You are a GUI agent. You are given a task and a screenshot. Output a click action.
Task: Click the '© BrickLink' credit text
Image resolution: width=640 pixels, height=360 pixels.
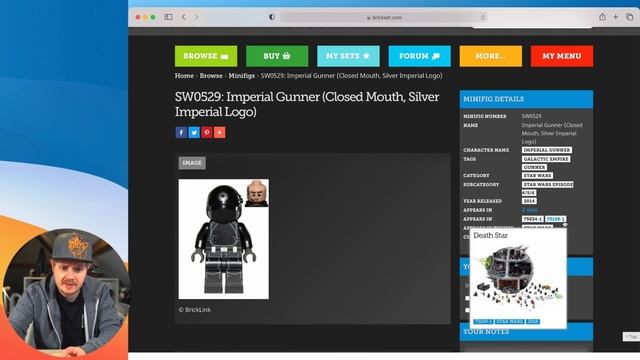195,310
